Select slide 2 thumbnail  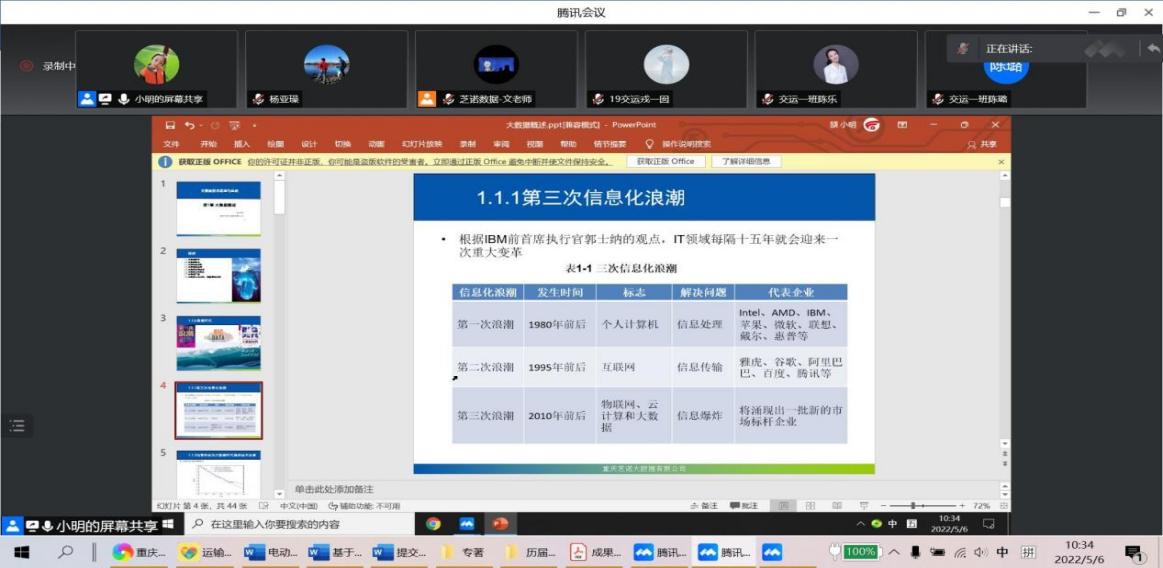pyautogui.click(x=218, y=276)
